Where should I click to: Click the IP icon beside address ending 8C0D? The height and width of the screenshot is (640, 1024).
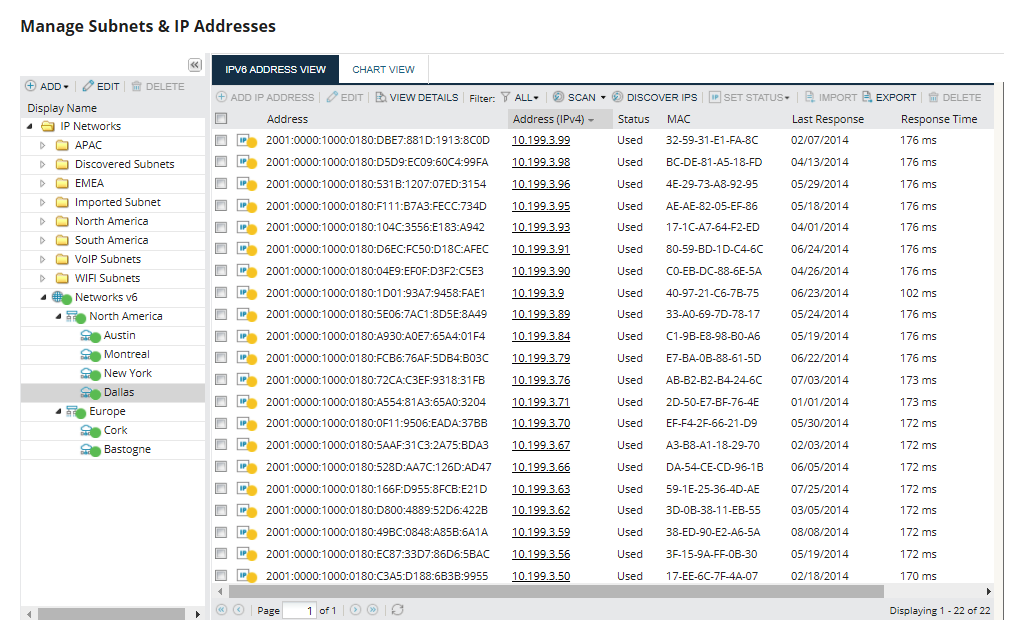pos(245,142)
